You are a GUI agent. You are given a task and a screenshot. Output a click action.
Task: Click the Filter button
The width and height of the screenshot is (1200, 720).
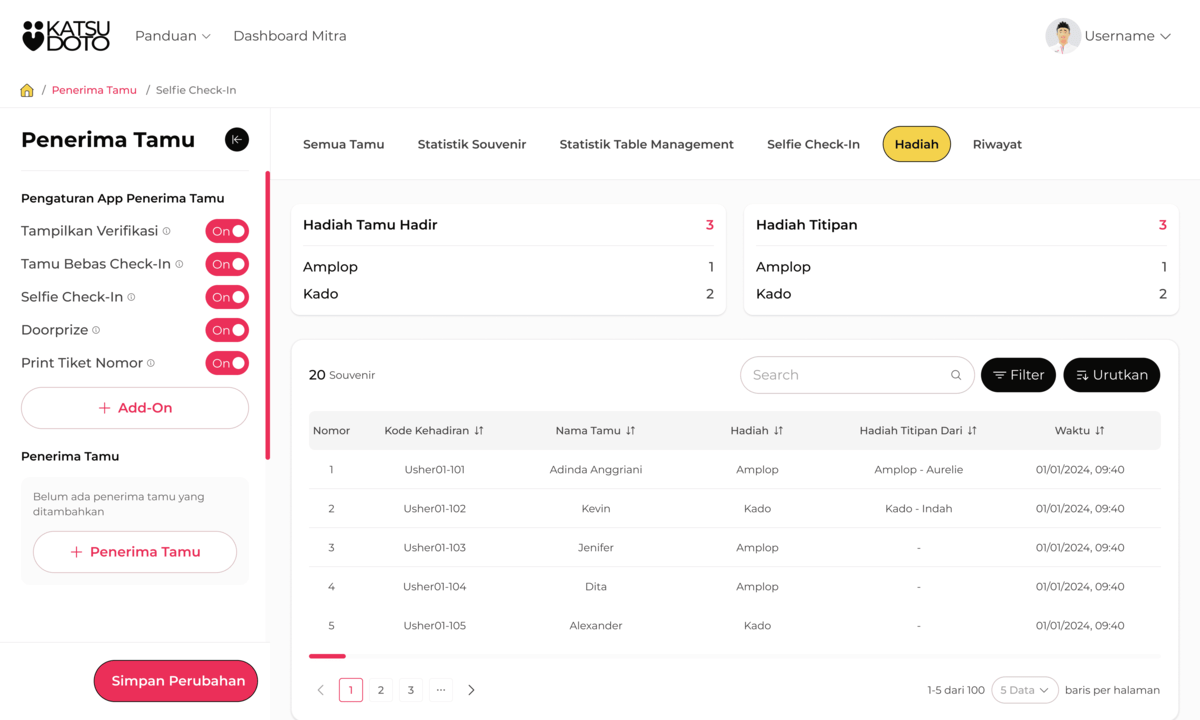(x=1018, y=375)
